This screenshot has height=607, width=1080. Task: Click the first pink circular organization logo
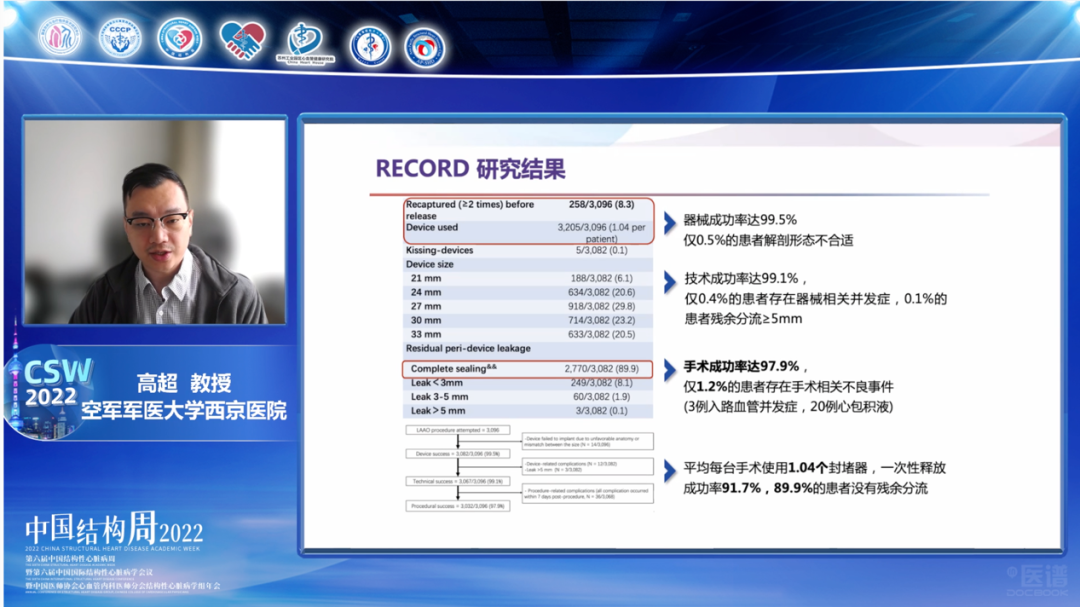click(59, 38)
